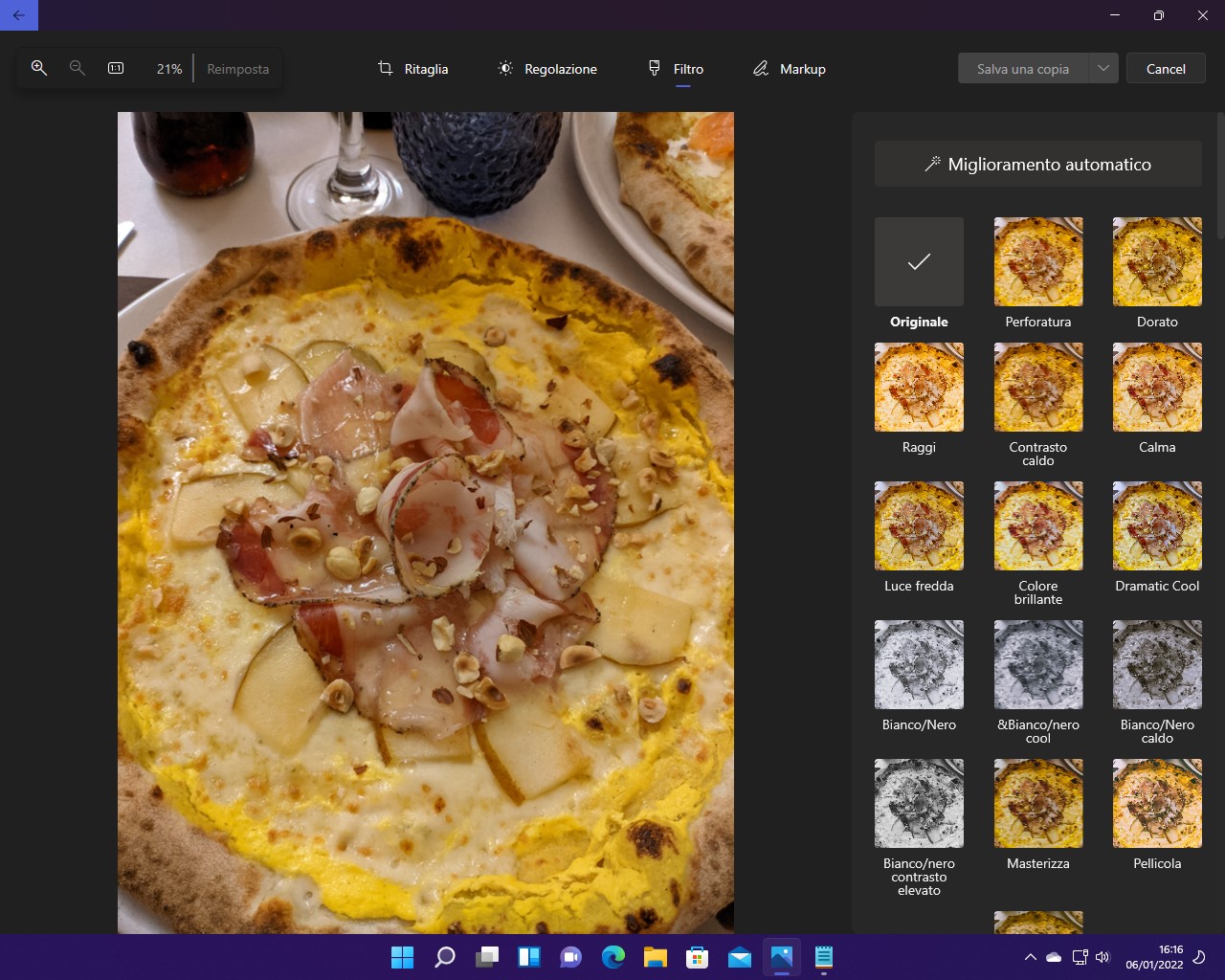This screenshot has width=1225, height=980.
Task: Apply the Dramatic Cool filter
Action: 1157,525
